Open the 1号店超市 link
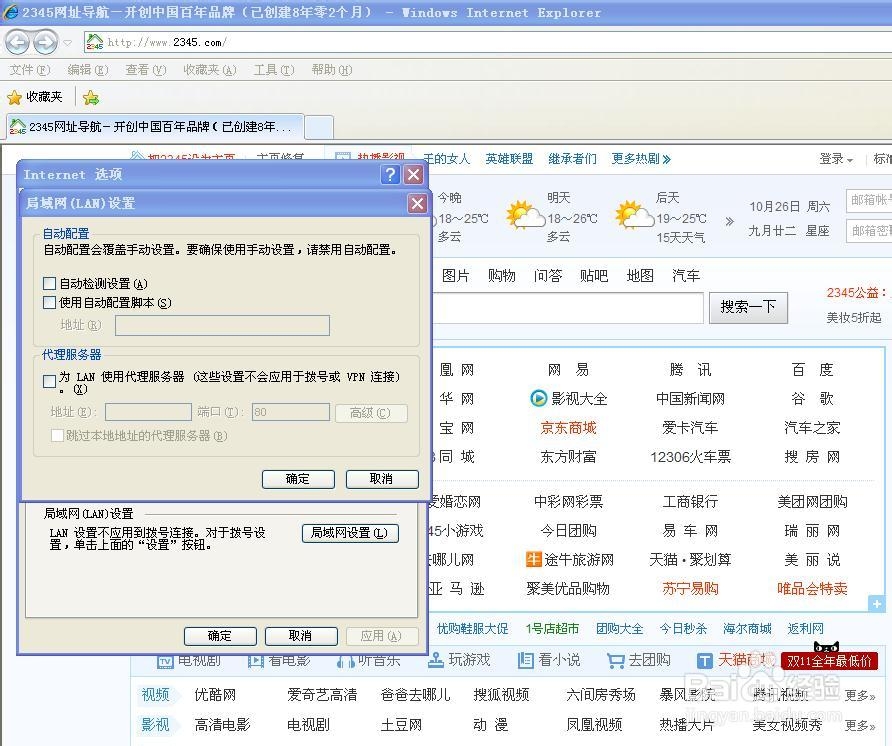This screenshot has width=892, height=746. click(x=552, y=629)
